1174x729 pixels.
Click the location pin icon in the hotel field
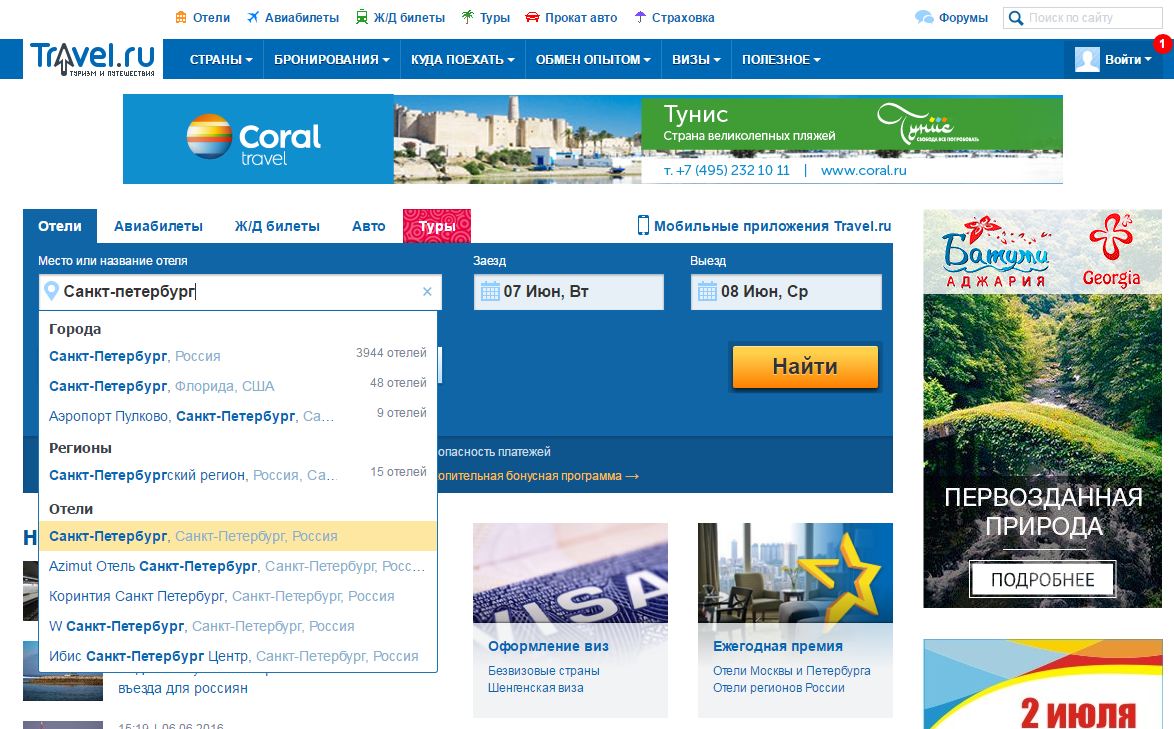click(51, 291)
